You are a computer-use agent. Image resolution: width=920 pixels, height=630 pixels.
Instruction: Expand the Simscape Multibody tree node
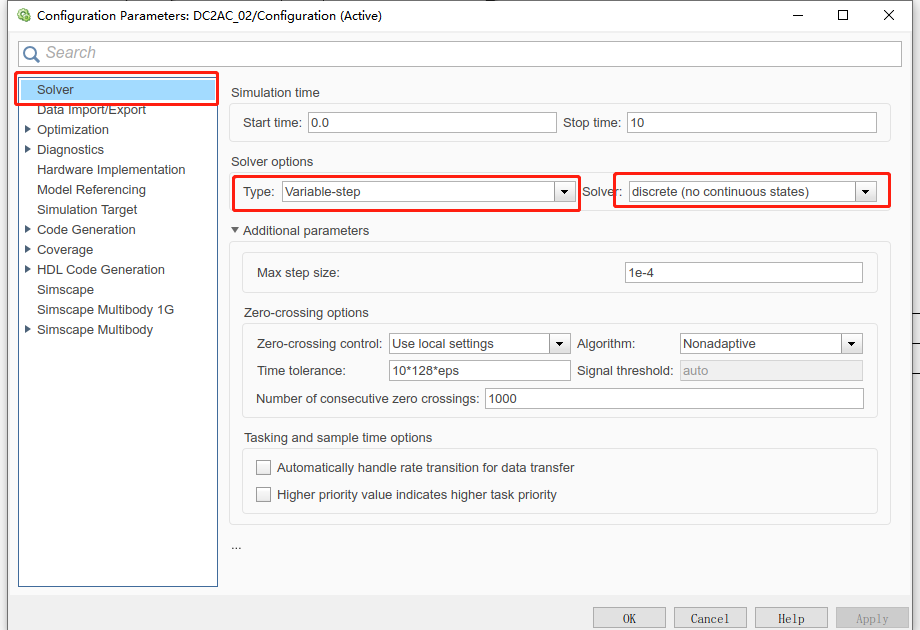(28, 329)
